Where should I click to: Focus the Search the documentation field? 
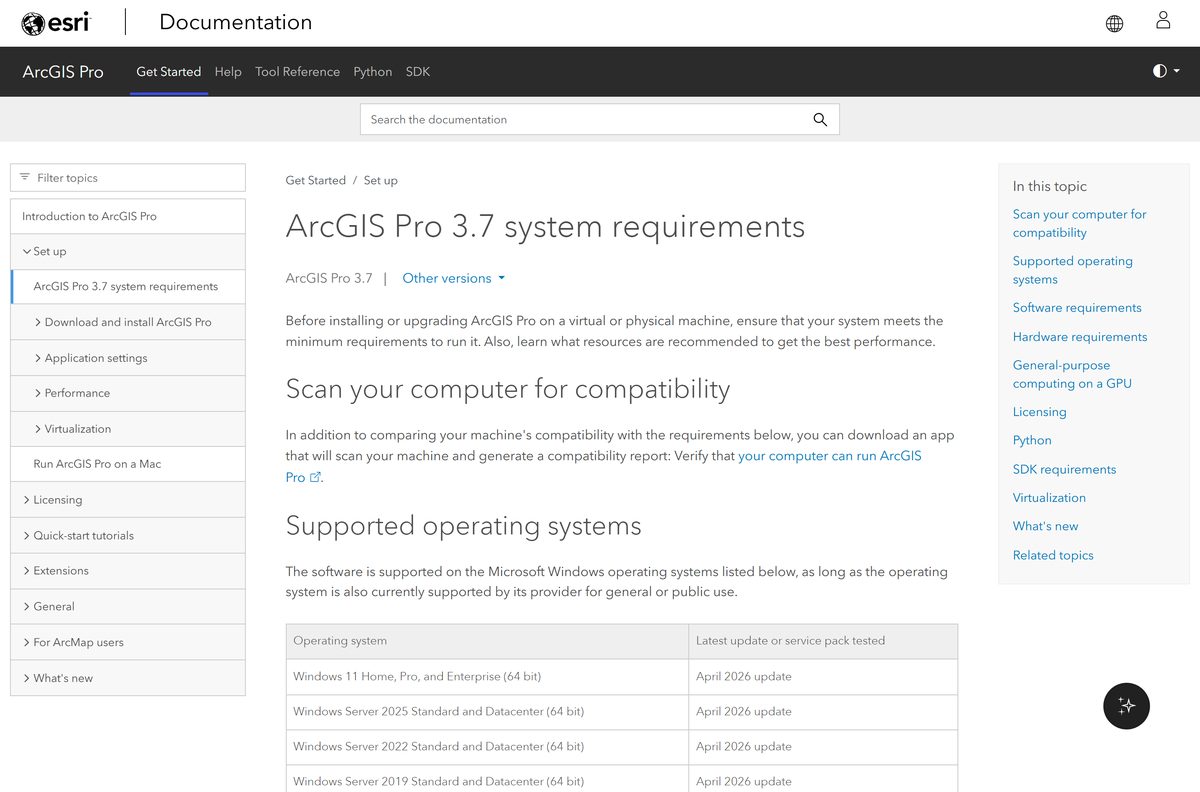pyautogui.click(x=599, y=119)
